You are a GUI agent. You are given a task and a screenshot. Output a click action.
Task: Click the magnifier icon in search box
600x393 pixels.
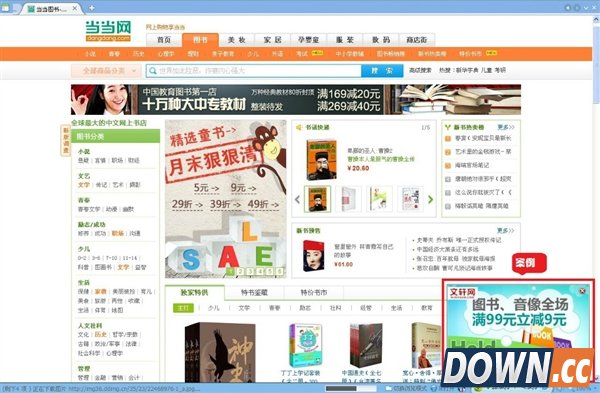point(153,70)
